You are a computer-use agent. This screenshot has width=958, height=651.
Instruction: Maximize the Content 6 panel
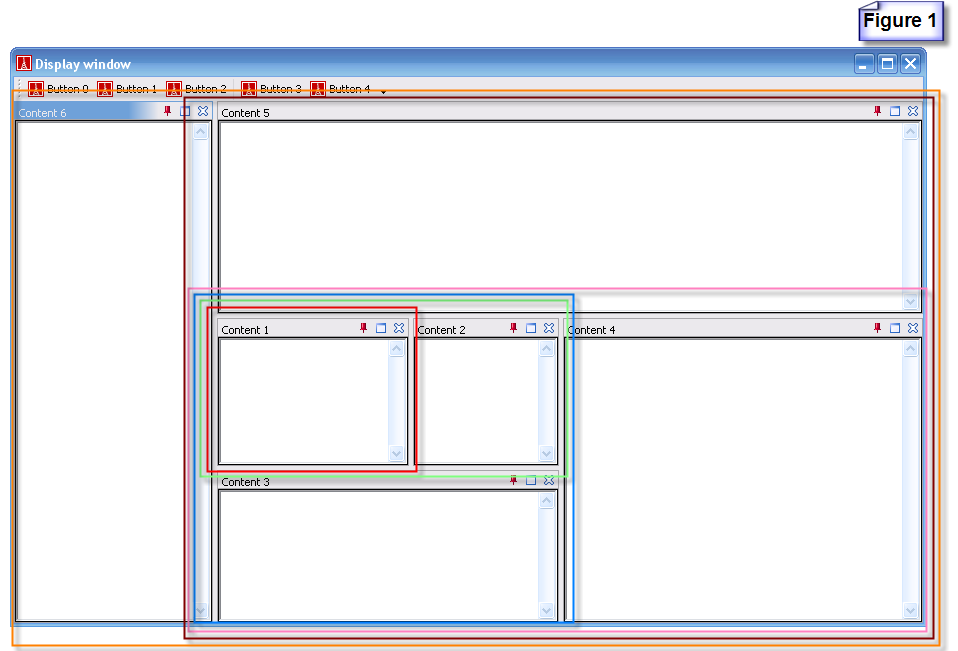click(185, 111)
